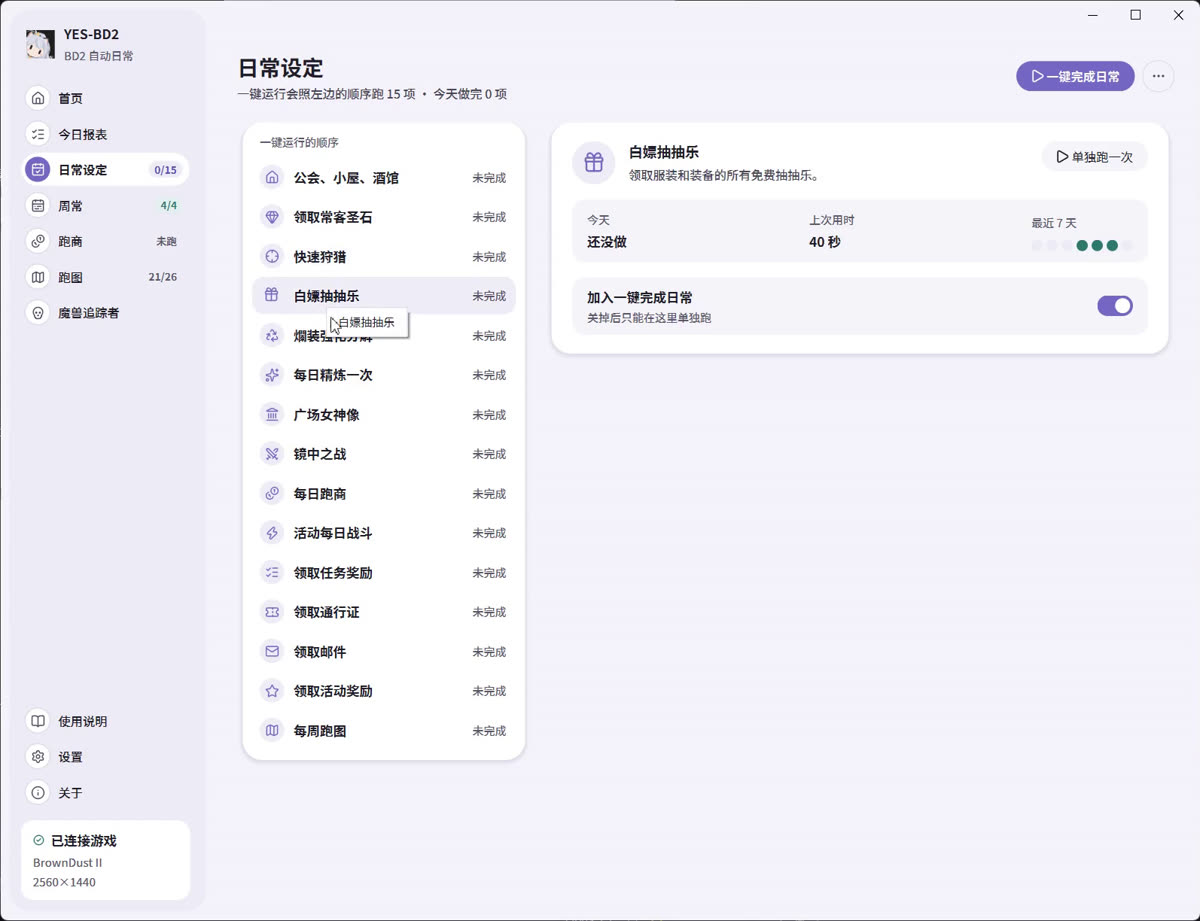
Task: Click the 日常设定 page heading
Action: click(x=281, y=69)
